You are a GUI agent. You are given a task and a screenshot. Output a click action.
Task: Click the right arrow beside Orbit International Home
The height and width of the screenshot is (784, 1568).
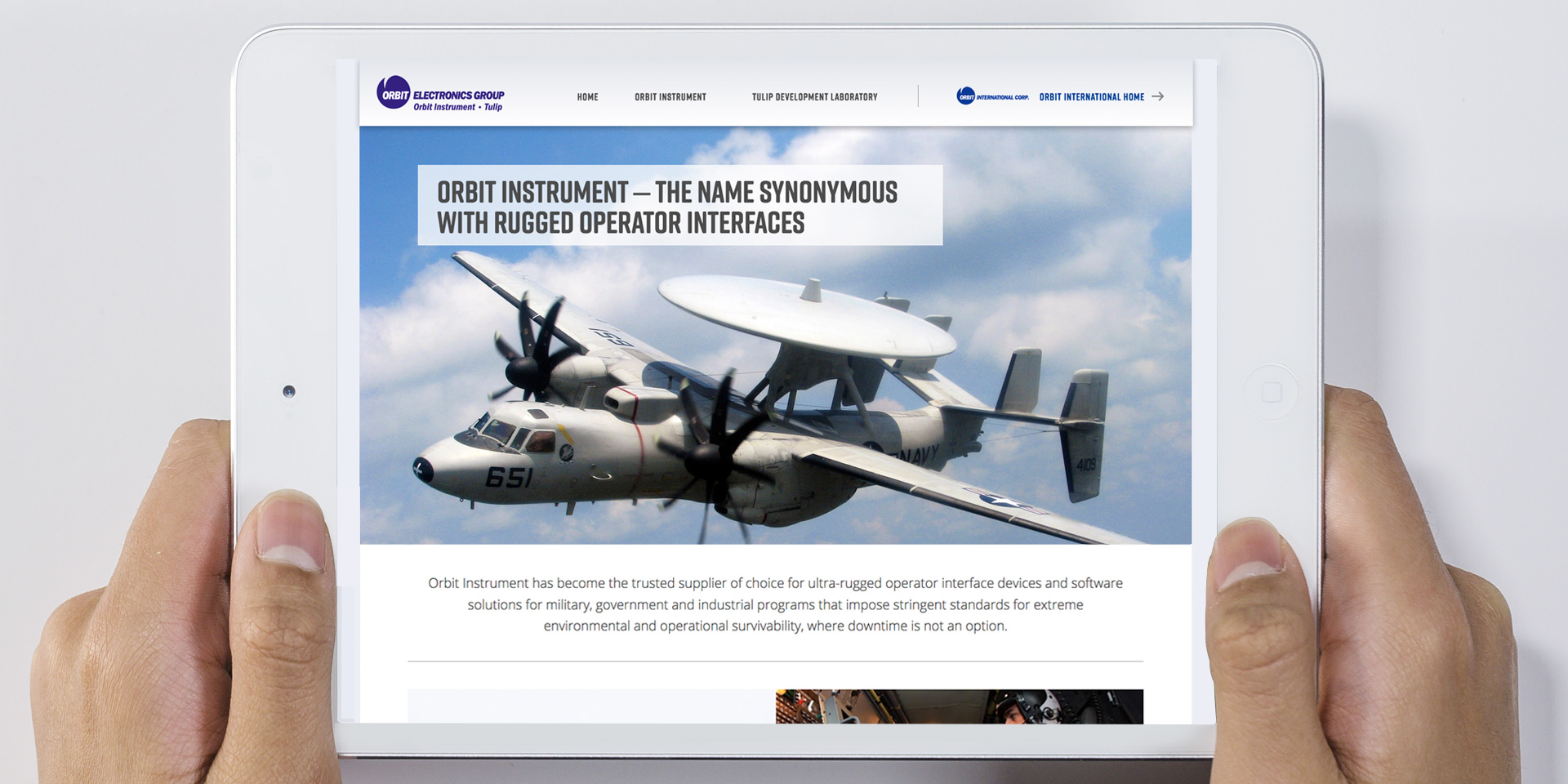point(1157,96)
